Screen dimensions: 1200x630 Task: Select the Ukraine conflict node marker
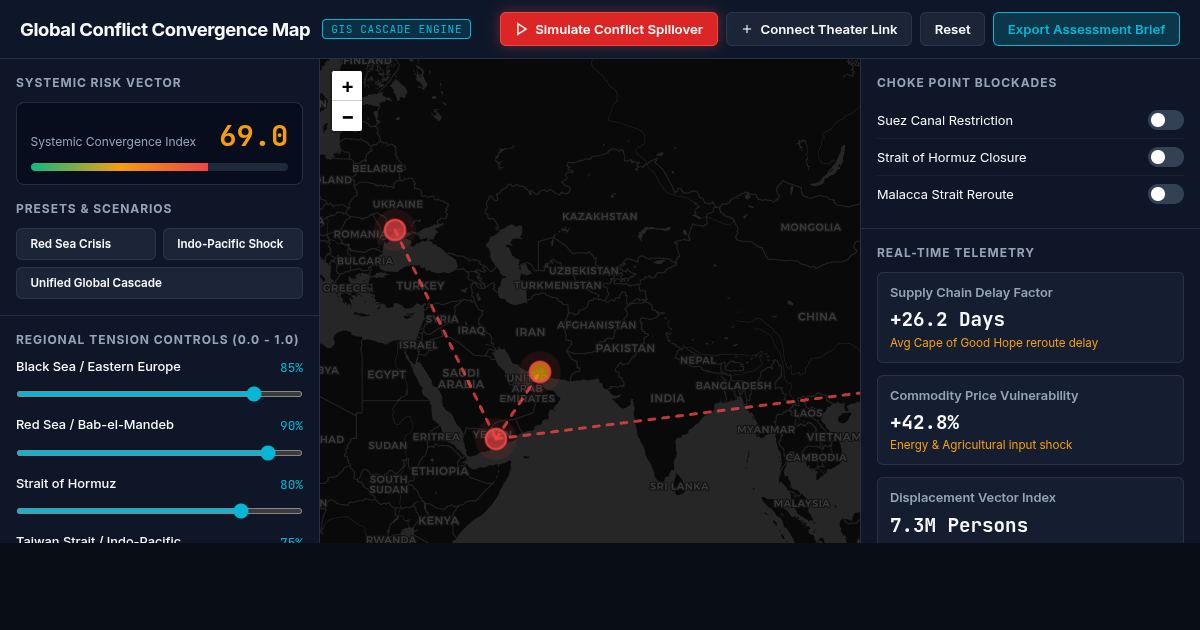click(x=395, y=229)
